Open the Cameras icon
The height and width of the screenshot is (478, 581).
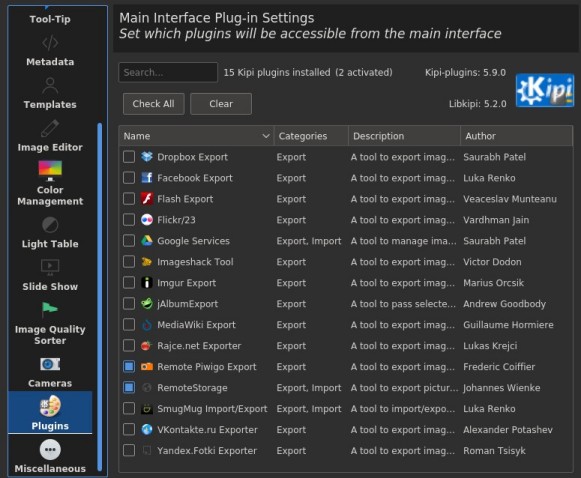coord(50,364)
